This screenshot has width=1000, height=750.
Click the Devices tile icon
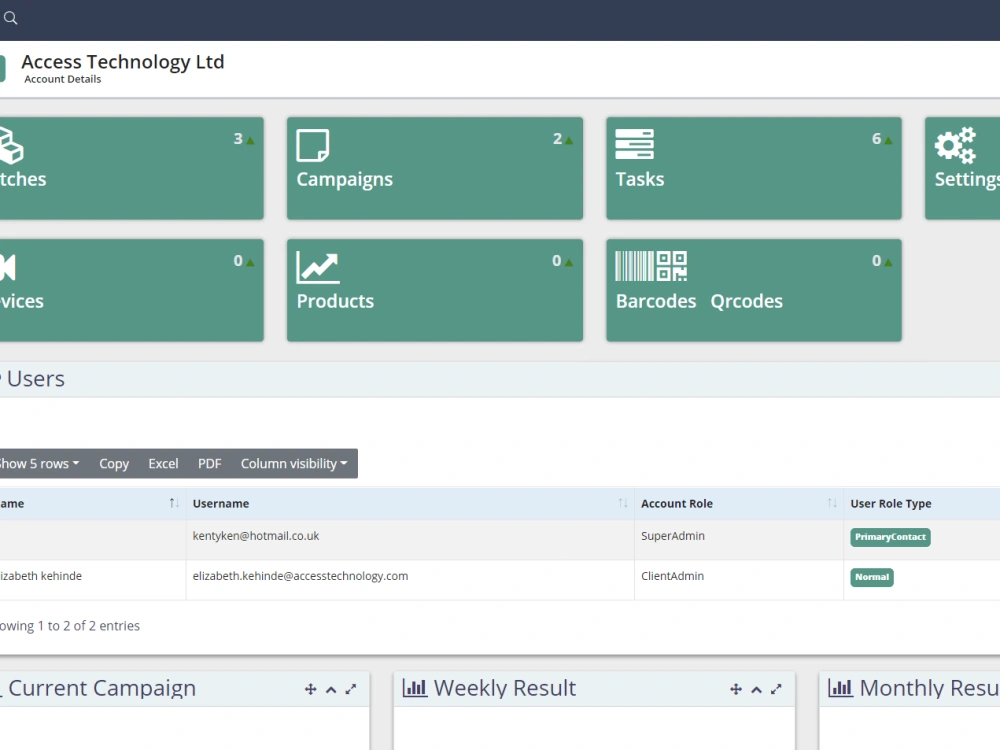point(8,267)
